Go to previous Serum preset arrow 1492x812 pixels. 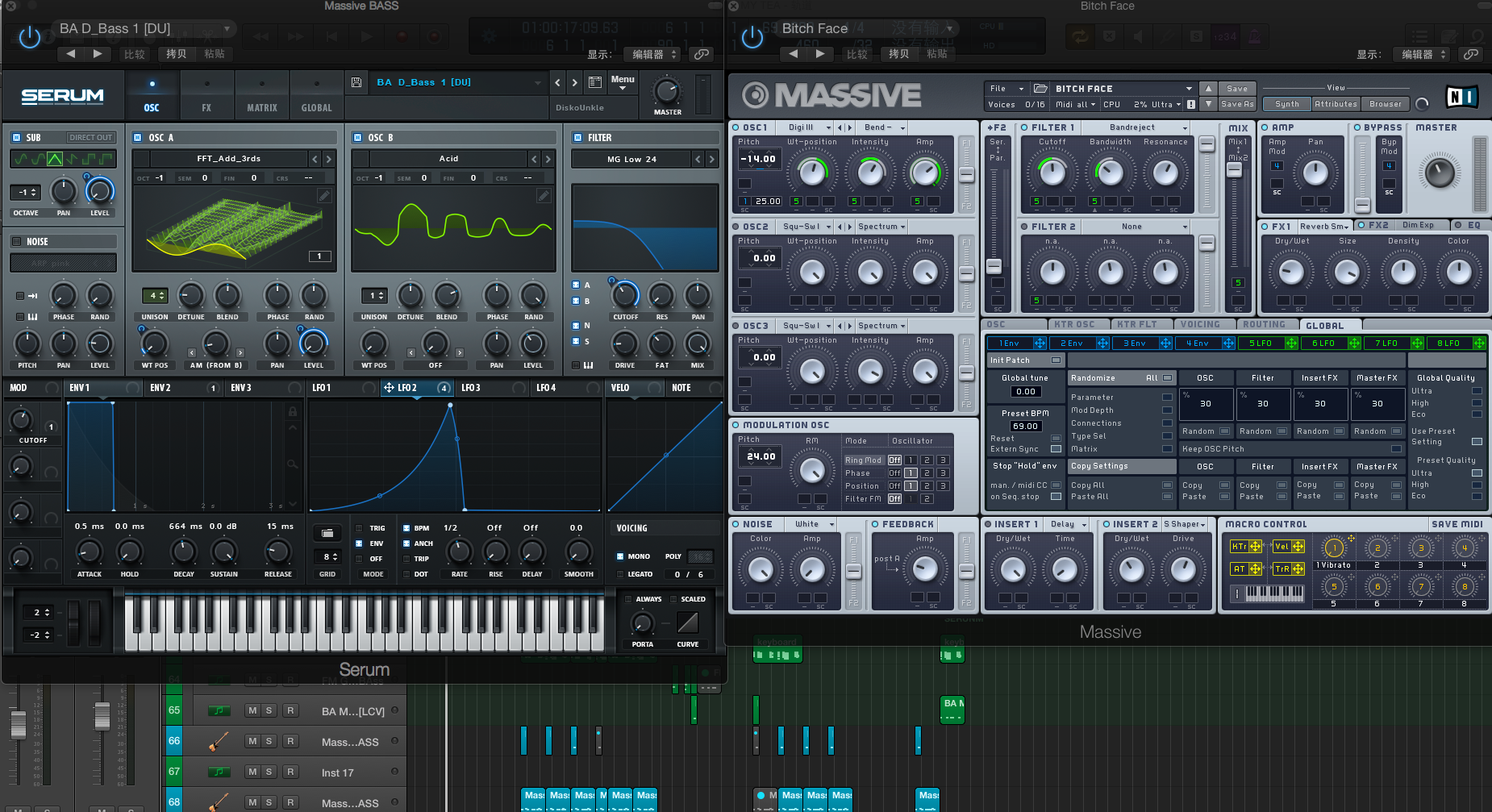(x=557, y=82)
